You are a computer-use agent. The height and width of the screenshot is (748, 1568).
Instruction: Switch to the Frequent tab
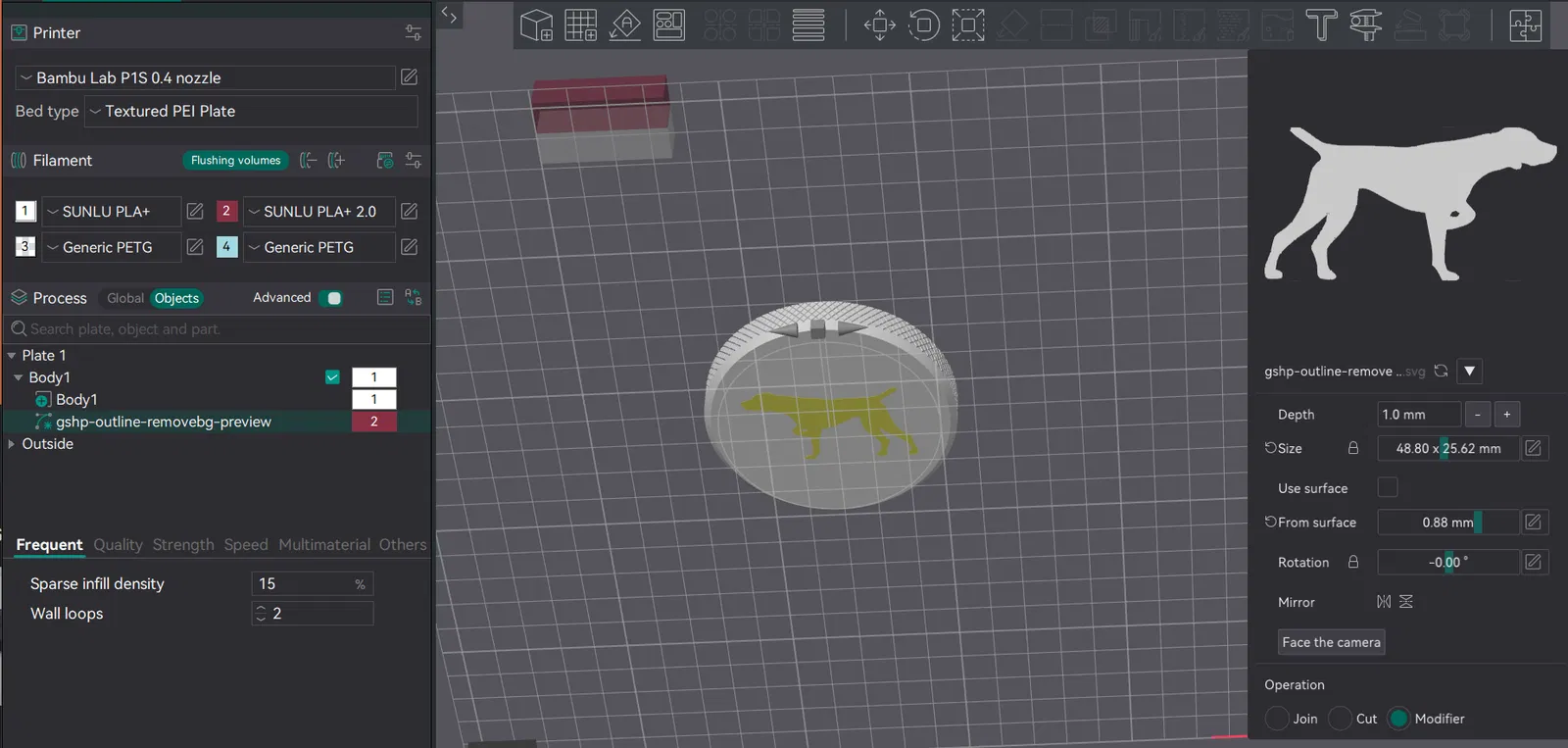point(49,544)
